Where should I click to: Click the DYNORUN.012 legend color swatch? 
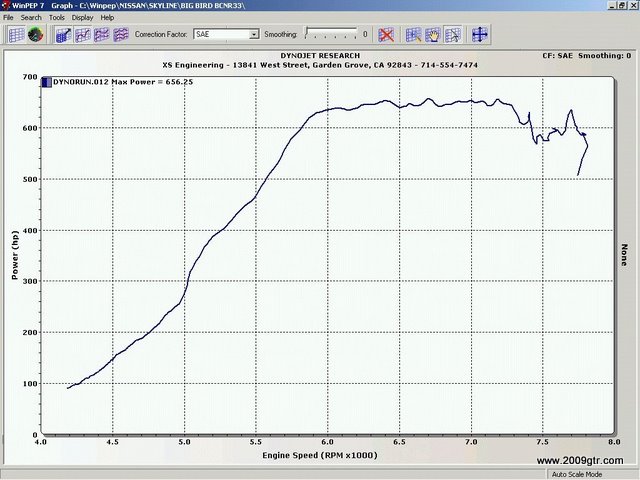[x=47, y=82]
